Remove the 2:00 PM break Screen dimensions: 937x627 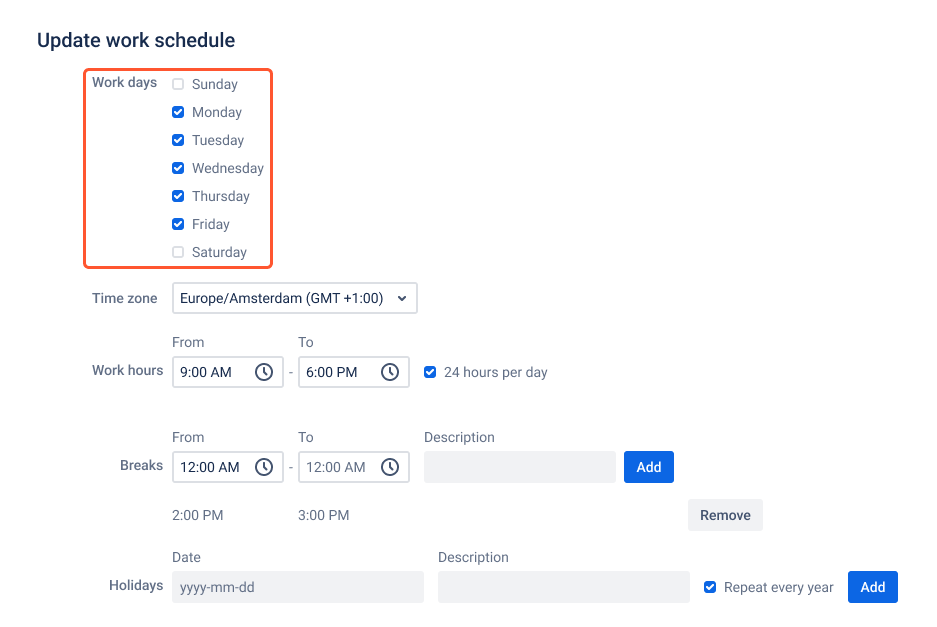point(725,514)
